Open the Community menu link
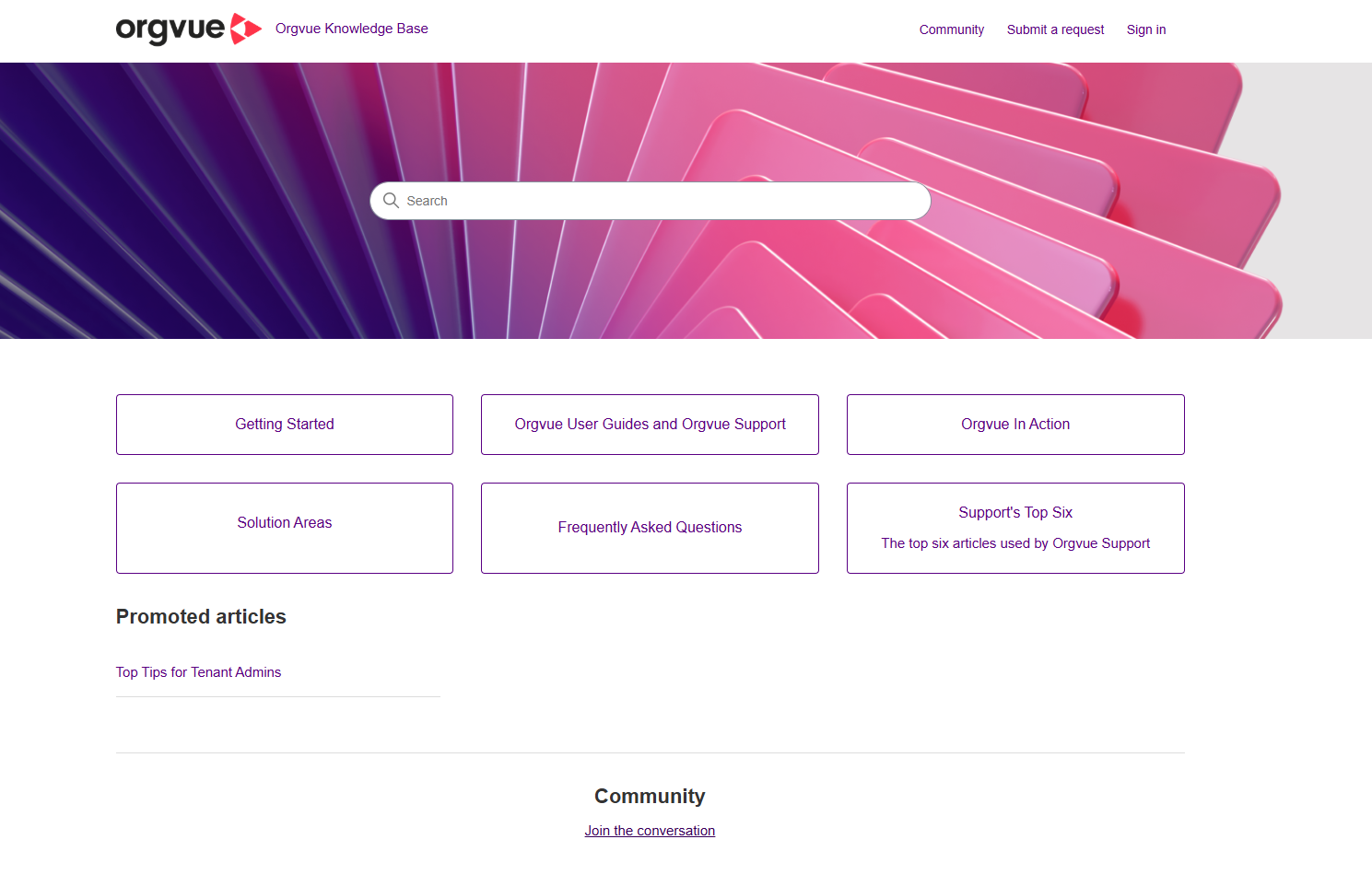This screenshot has width=1372, height=886. point(952,29)
